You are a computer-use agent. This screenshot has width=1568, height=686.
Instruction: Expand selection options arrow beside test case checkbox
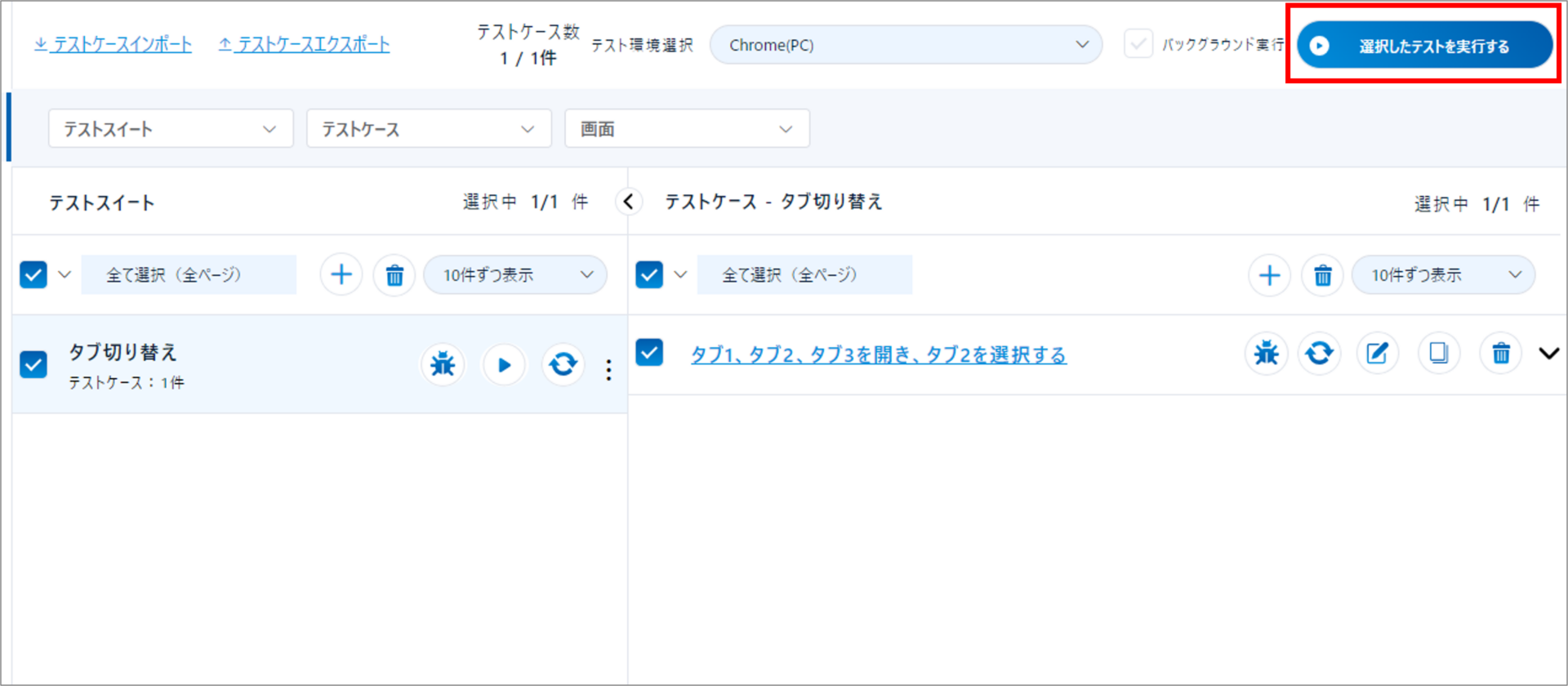click(680, 274)
